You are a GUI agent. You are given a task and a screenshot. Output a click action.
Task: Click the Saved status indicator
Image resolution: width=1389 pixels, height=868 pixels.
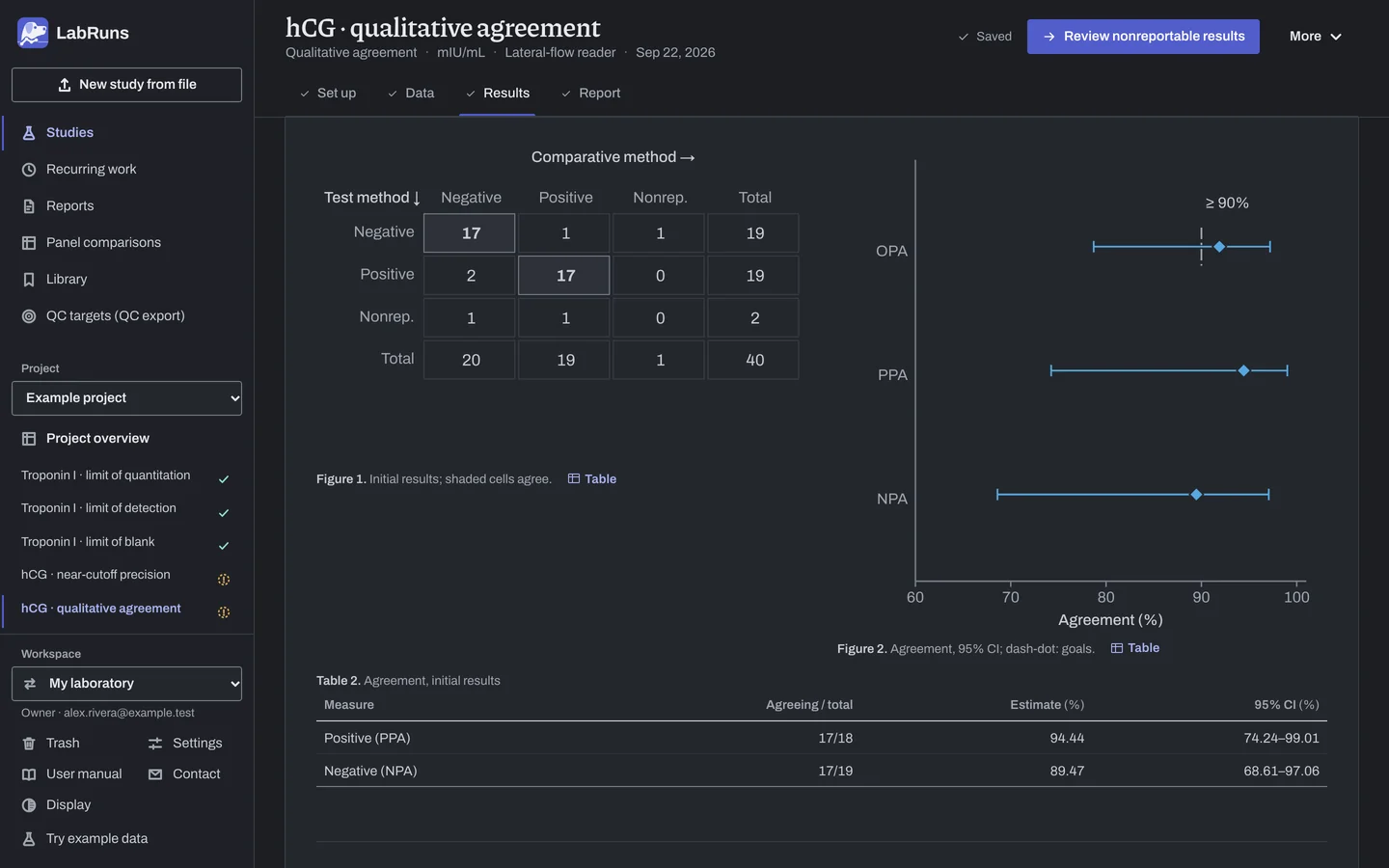point(985,37)
